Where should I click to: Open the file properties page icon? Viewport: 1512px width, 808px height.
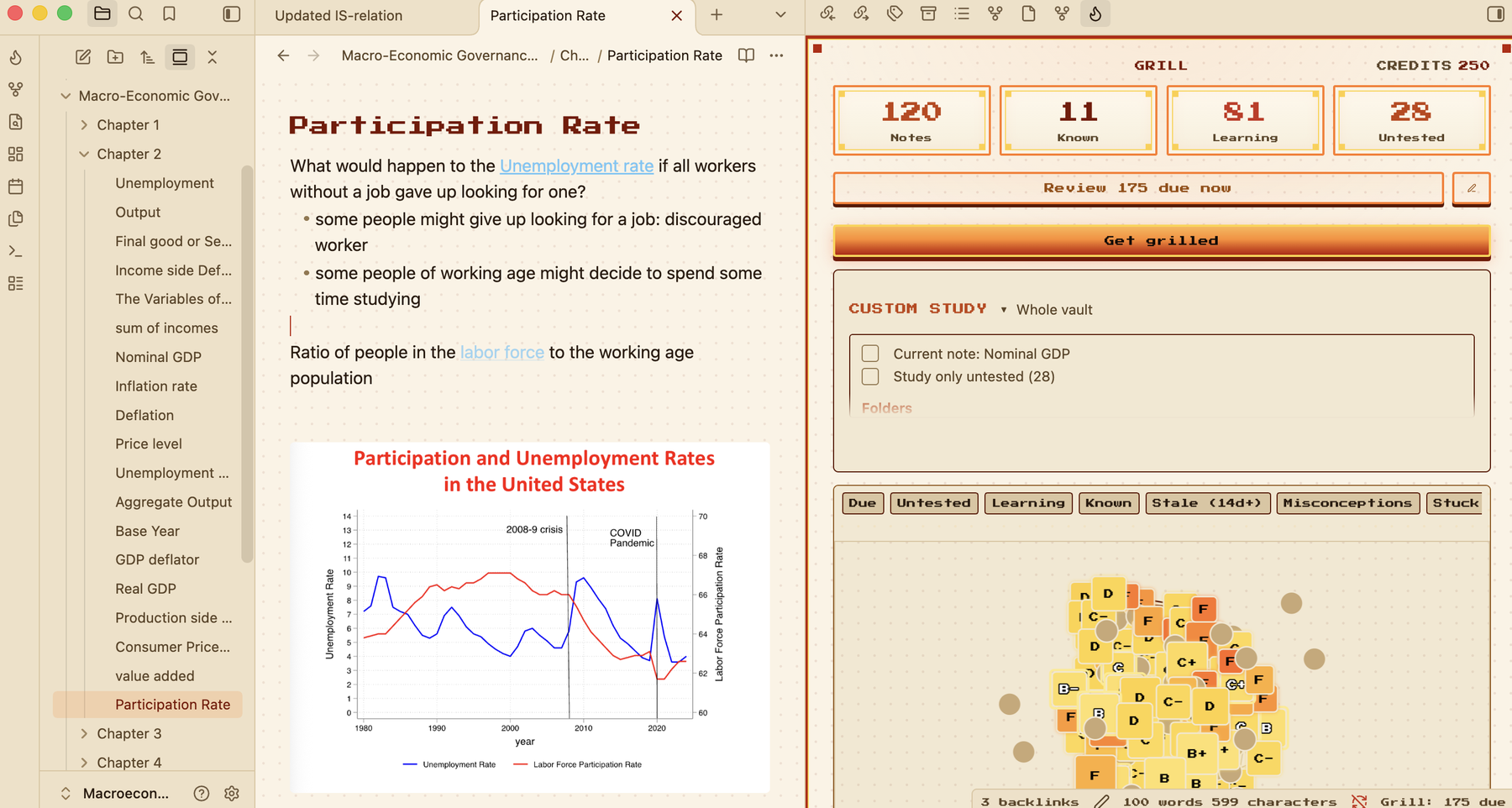1028,14
